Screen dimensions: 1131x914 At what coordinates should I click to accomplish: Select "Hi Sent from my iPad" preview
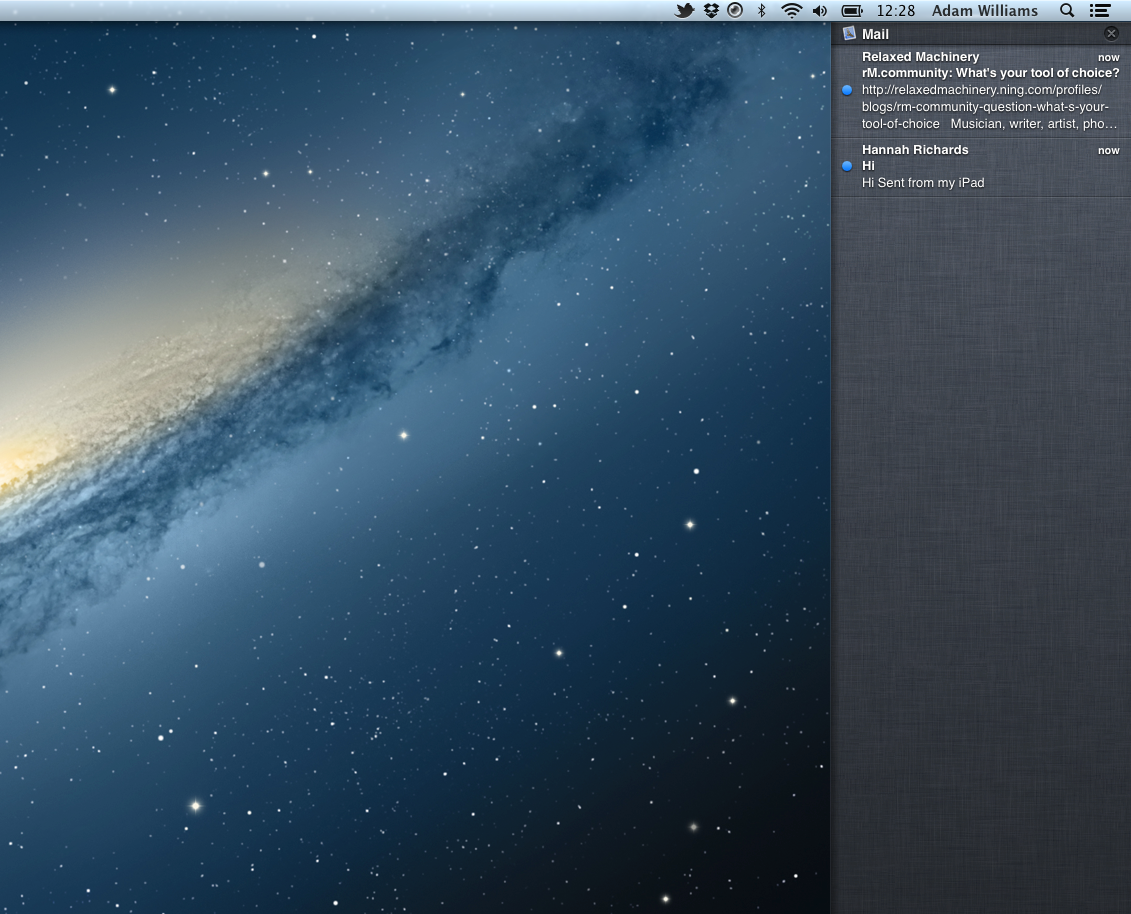[x=923, y=183]
